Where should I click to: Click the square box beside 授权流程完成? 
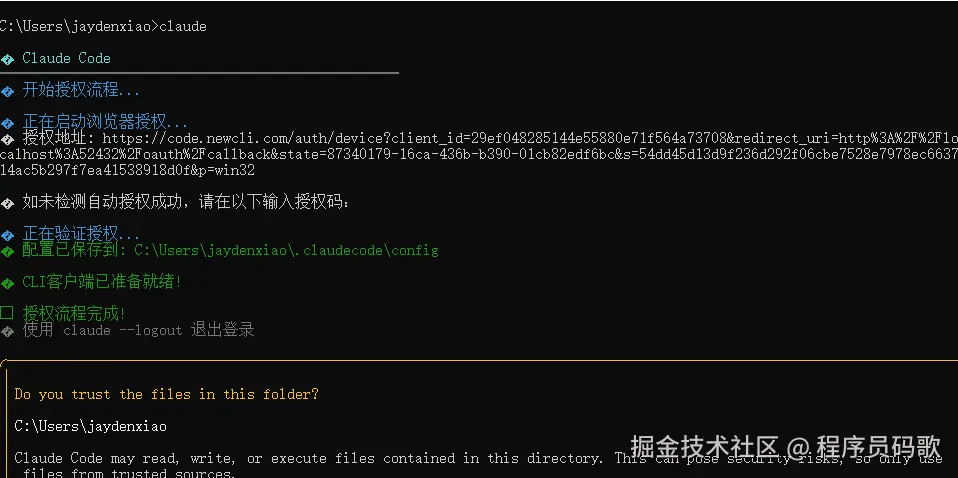pyautogui.click(x=7, y=314)
